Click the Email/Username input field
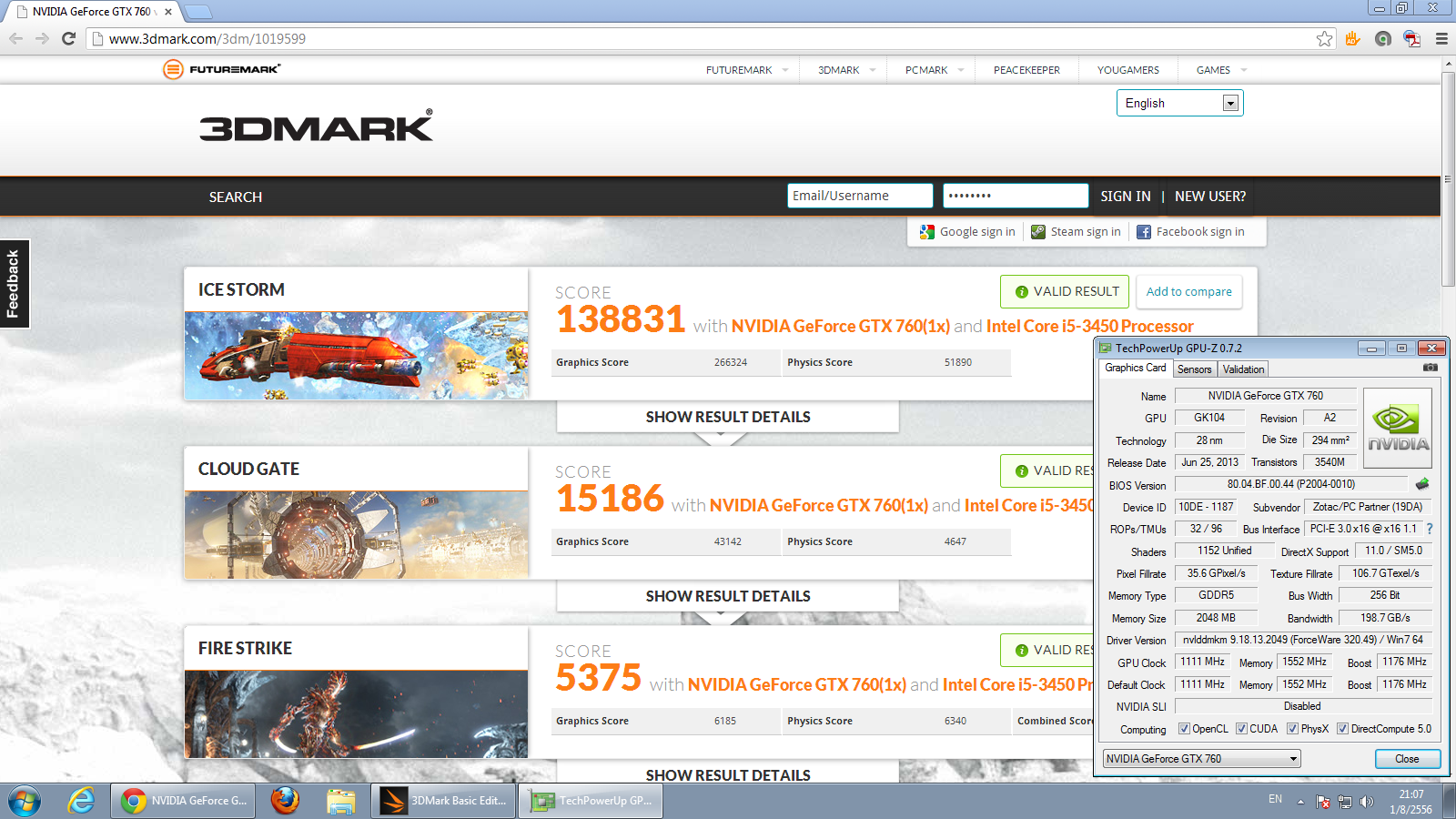Viewport: 1456px width, 819px height. click(860, 196)
